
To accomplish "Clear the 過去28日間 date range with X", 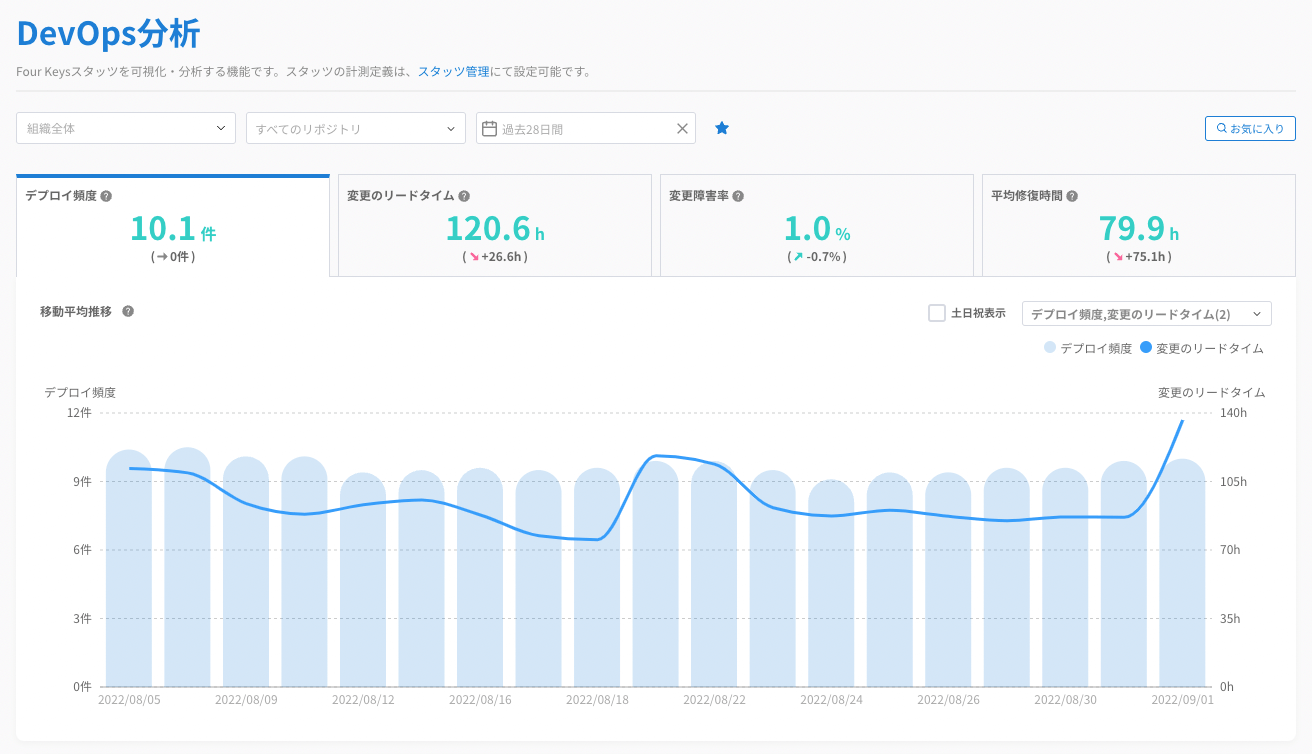I will (x=682, y=128).
